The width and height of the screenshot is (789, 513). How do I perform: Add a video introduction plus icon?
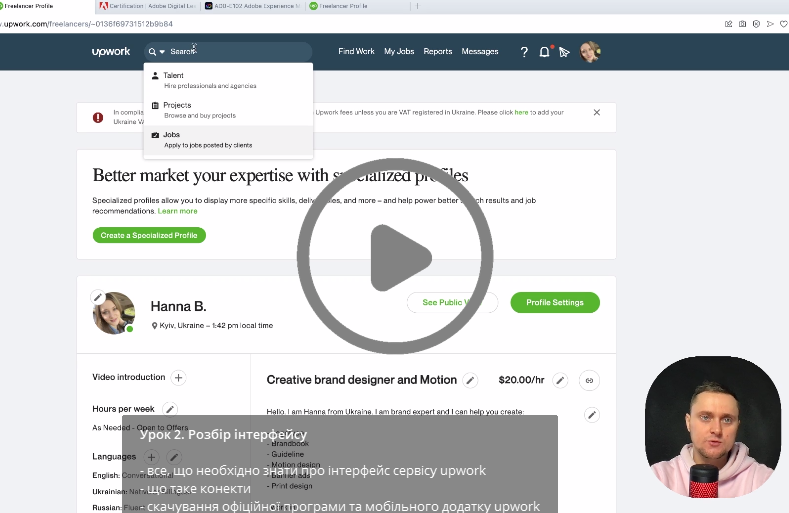[x=178, y=378]
